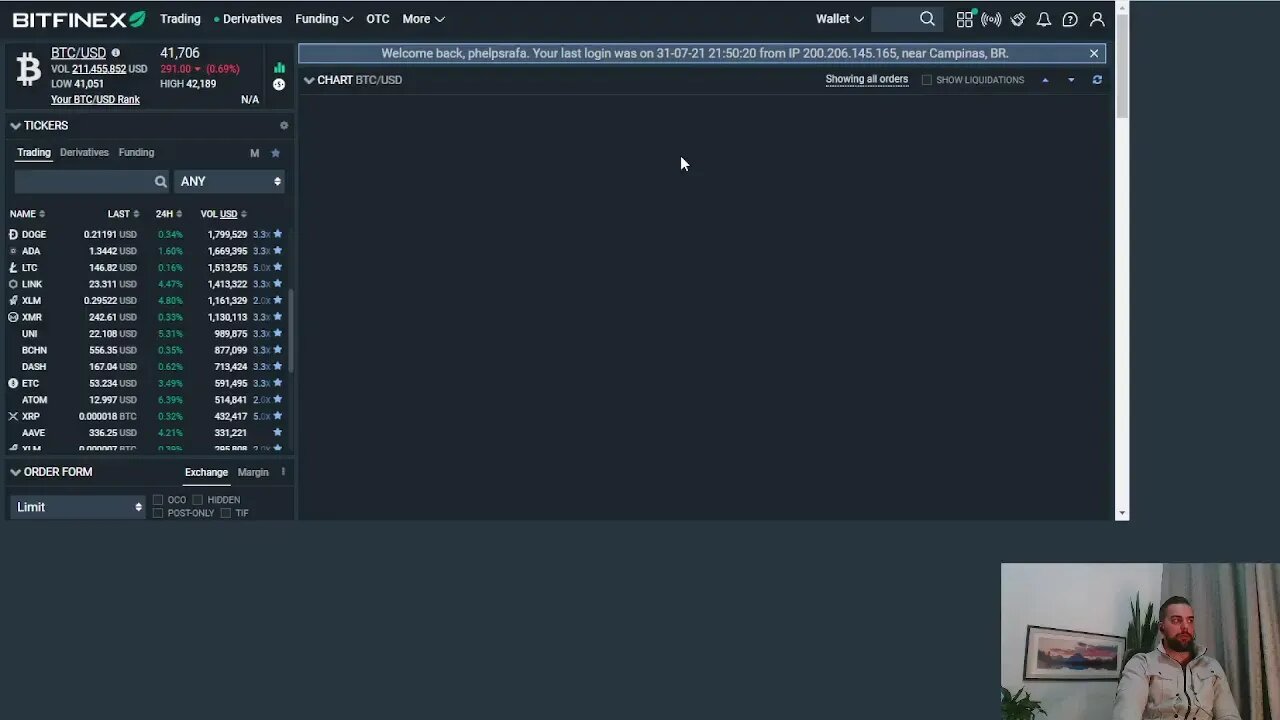Click the chart panel up arrow
1280x720 pixels.
(x=1045, y=80)
